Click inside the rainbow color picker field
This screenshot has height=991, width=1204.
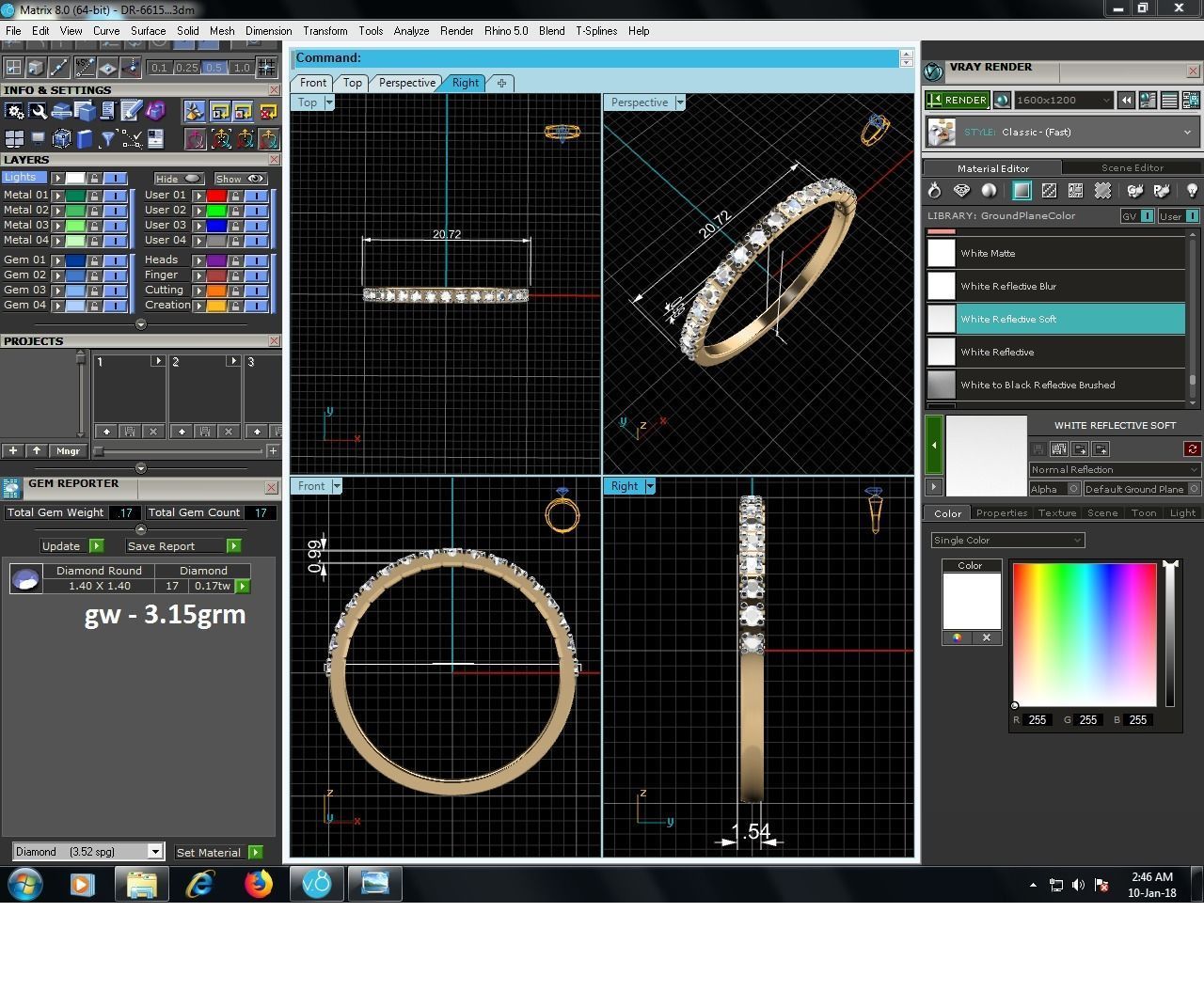[1085, 635]
